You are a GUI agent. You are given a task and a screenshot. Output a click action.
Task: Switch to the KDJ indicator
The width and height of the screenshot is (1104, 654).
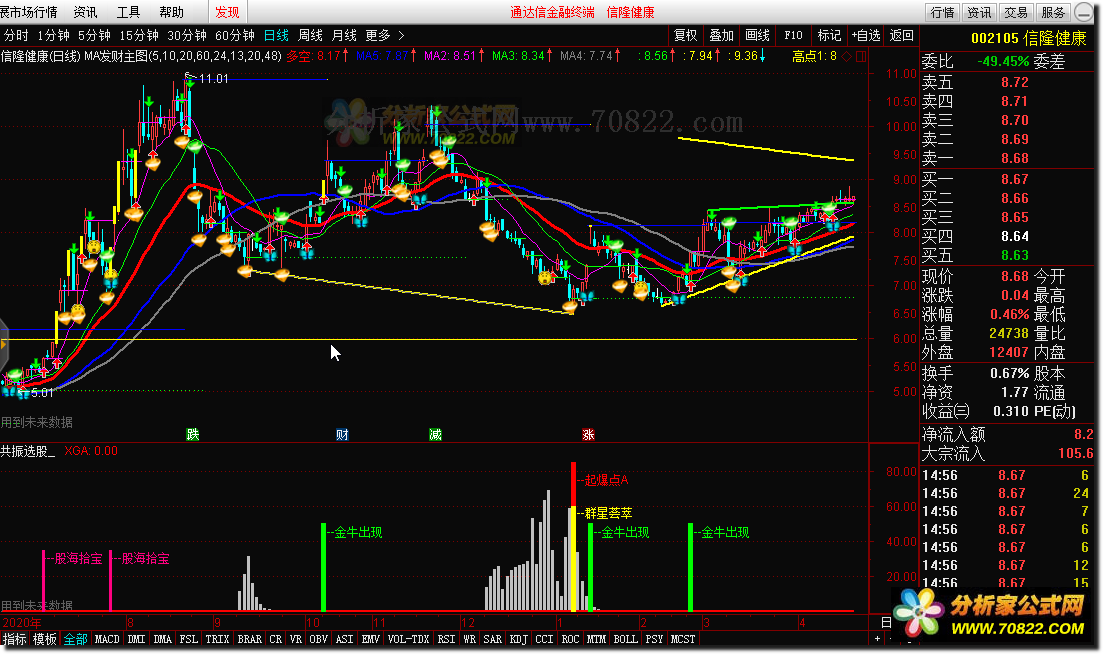click(518, 639)
